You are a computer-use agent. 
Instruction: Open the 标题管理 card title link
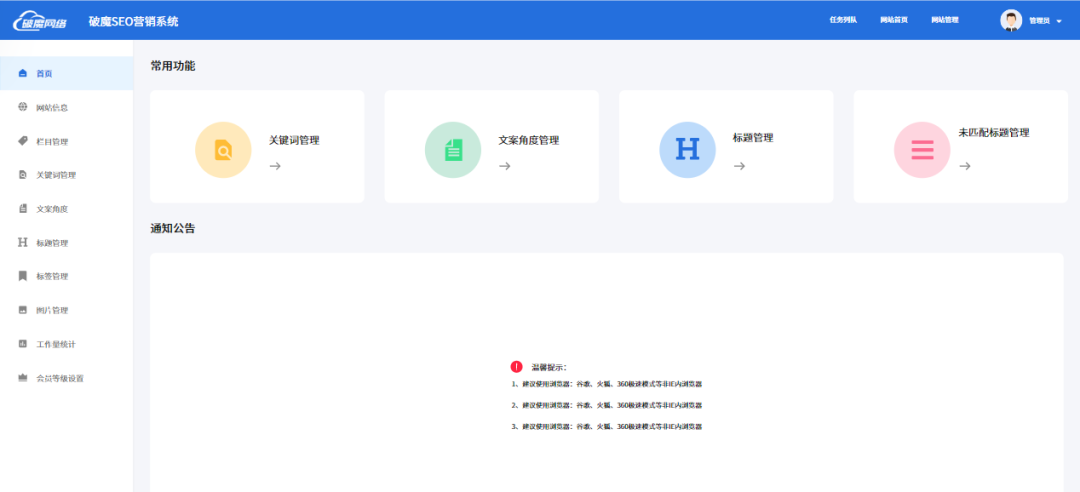[x=753, y=137]
